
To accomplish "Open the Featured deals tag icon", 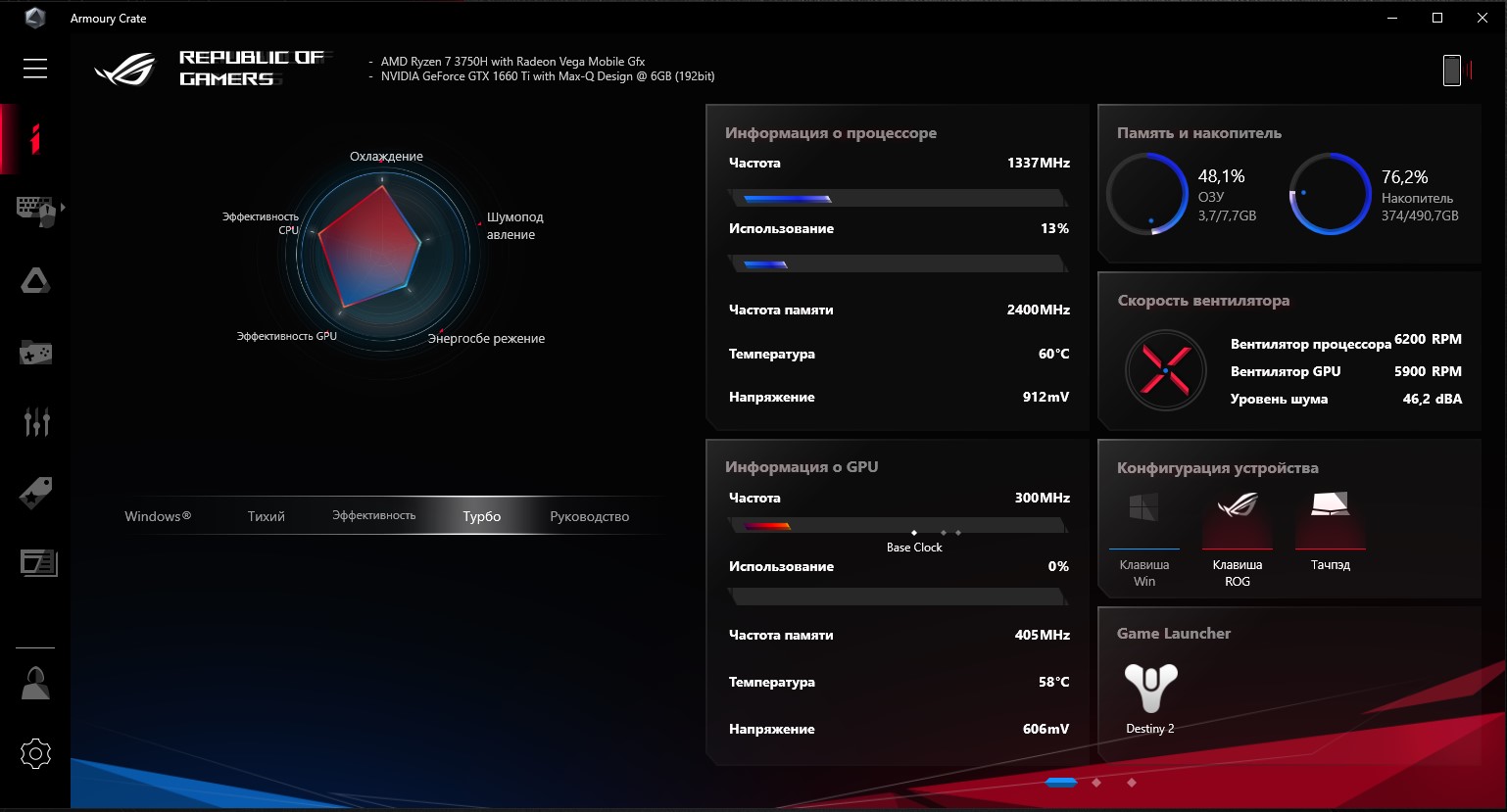I will pyautogui.click(x=35, y=493).
